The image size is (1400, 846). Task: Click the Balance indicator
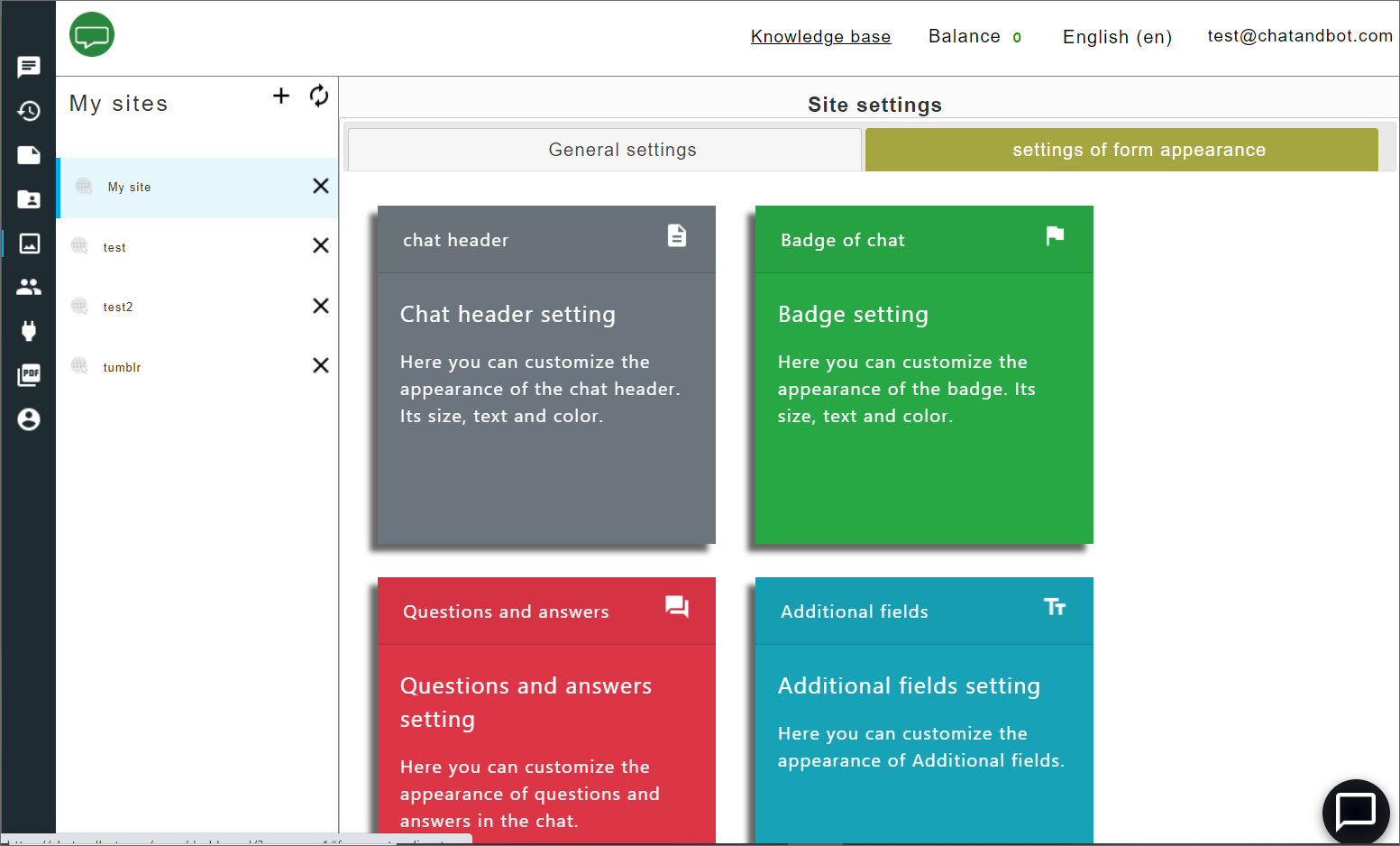975,36
